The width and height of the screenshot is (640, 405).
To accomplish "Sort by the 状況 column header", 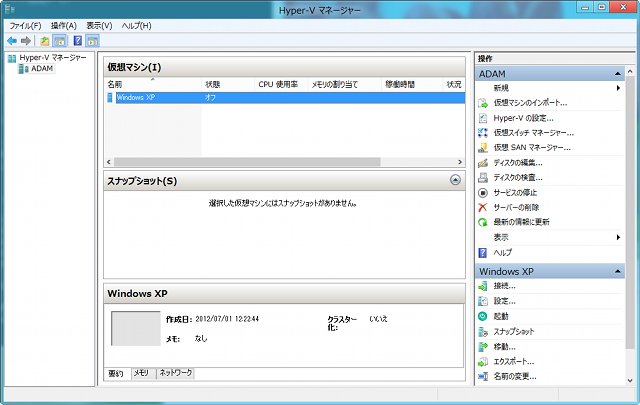I will 453,85.
